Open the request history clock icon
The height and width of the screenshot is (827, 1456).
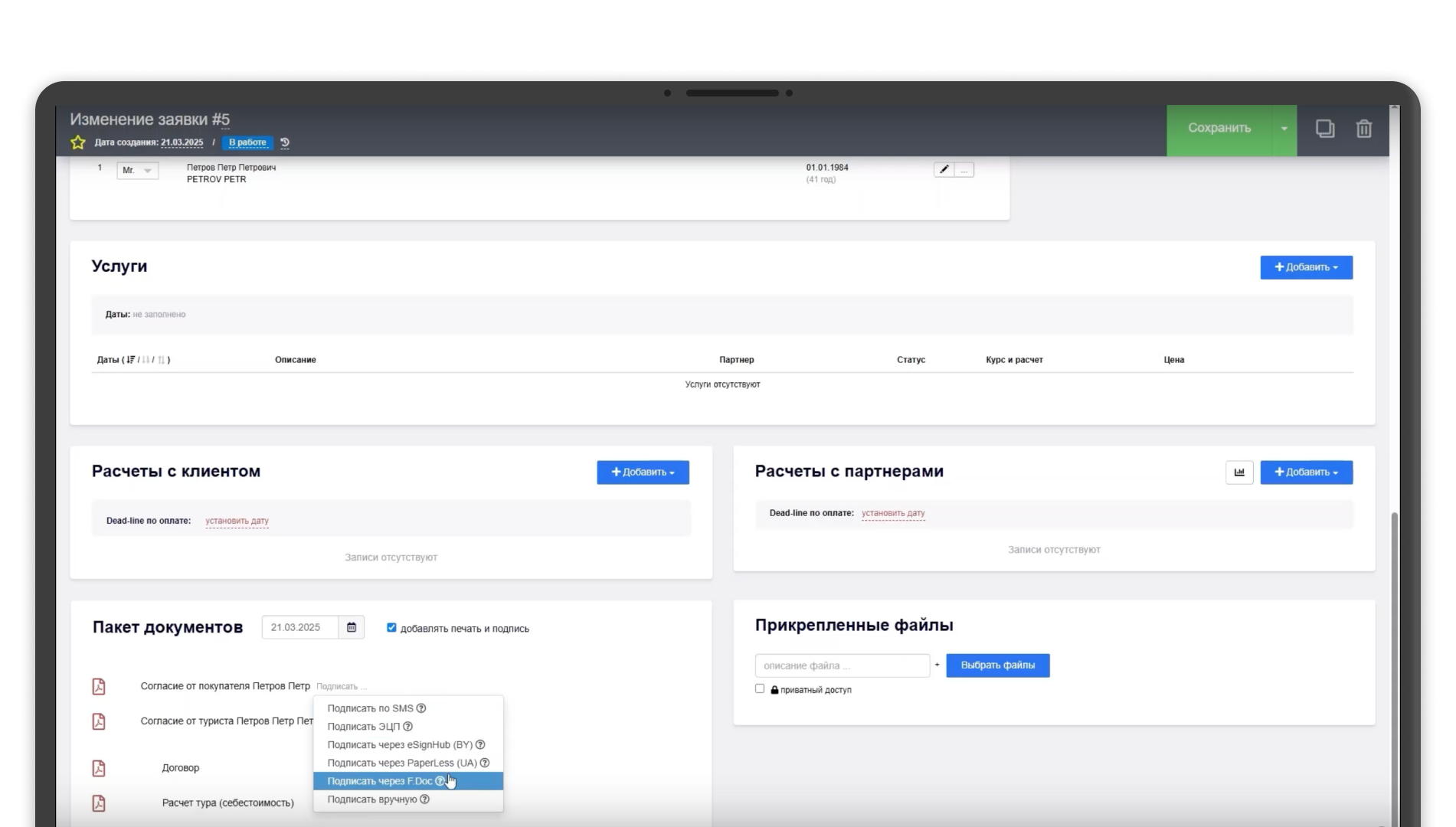coord(285,142)
